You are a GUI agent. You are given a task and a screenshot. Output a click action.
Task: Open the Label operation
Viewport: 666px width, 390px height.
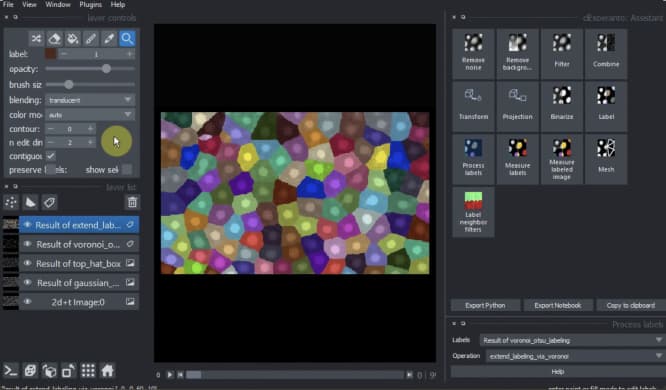tap(606, 106)
